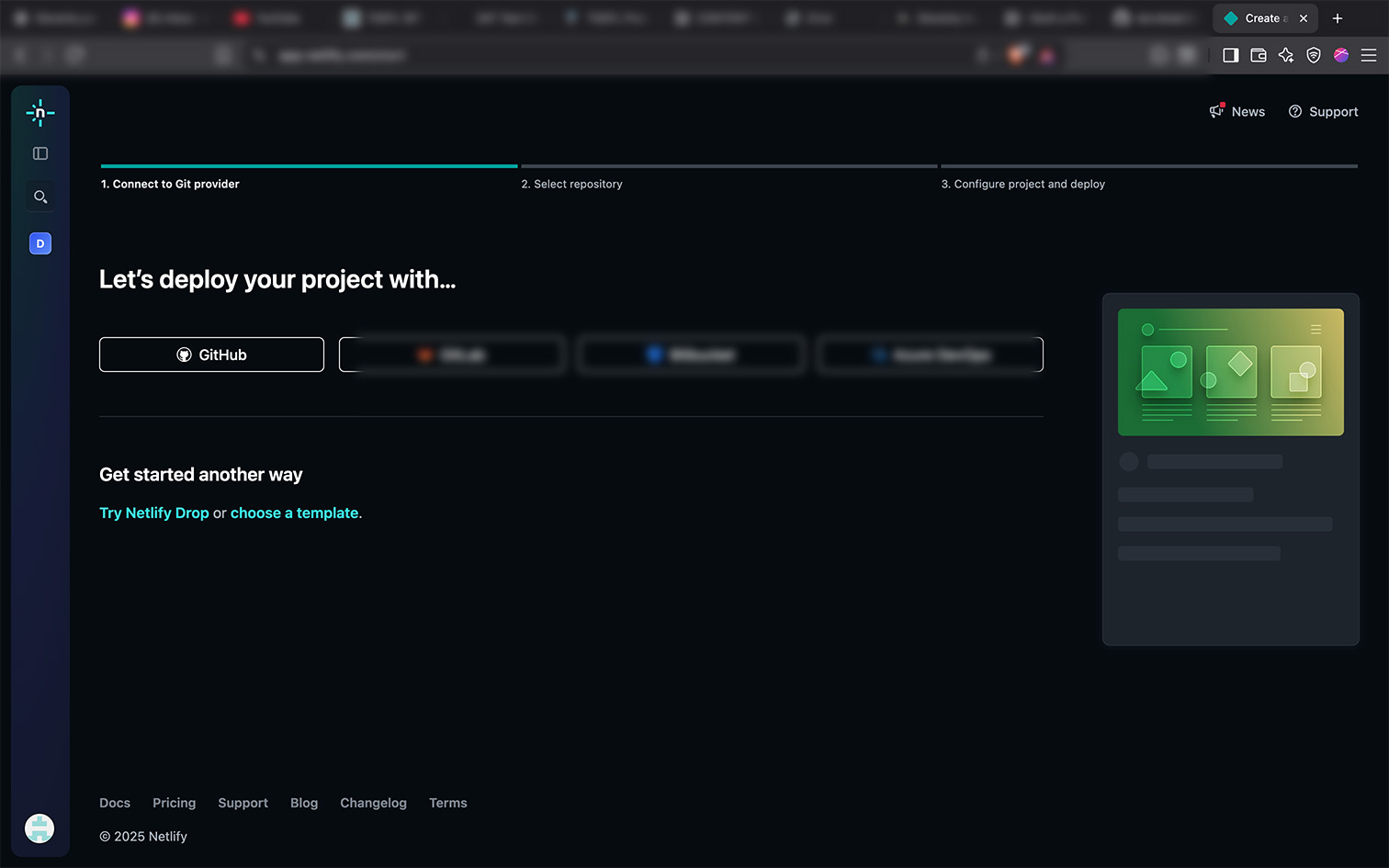Open the Blog footer link
The height and width of the screenshot is (868, 1389).
click(304, 803)
